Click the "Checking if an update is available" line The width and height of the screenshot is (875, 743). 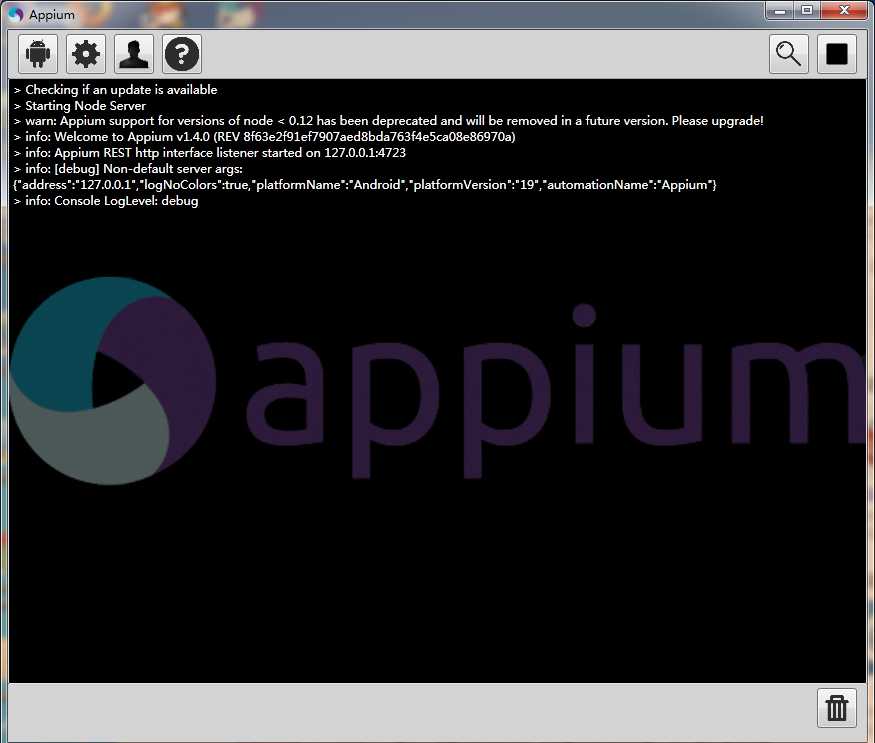(x=116, y=90)
